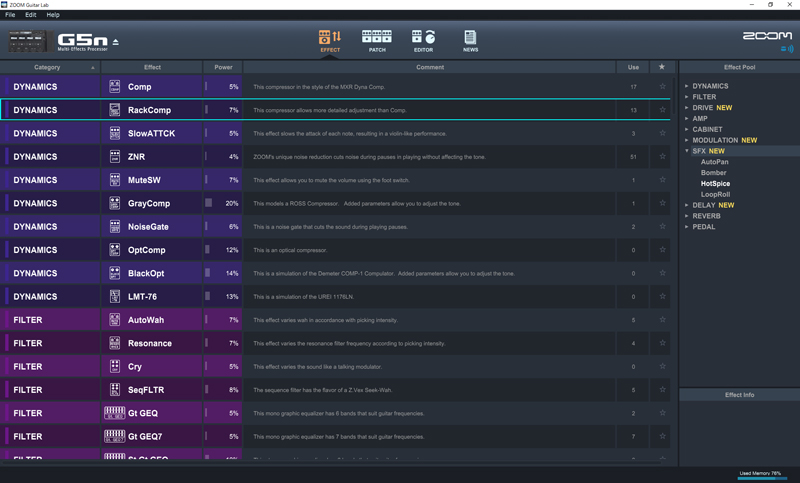
Task: Sort by favorite star column header
Action: click(662, 67)
